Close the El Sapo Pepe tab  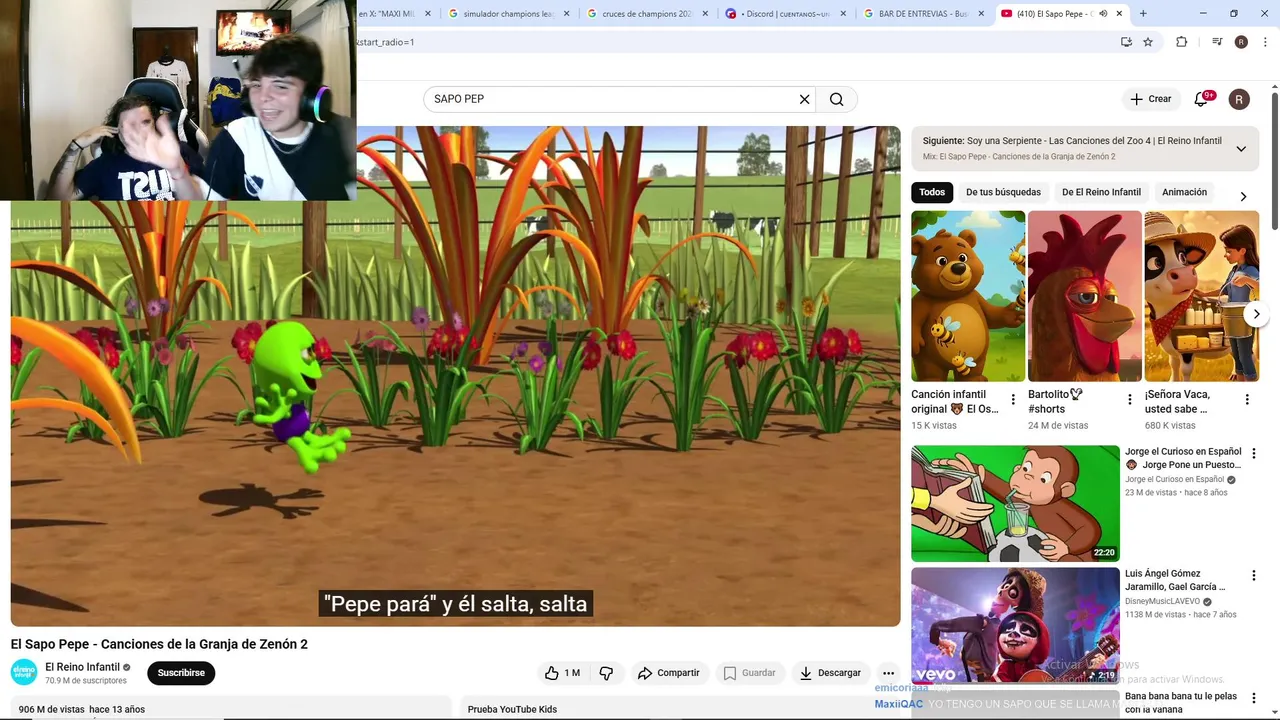point(1119,14)
